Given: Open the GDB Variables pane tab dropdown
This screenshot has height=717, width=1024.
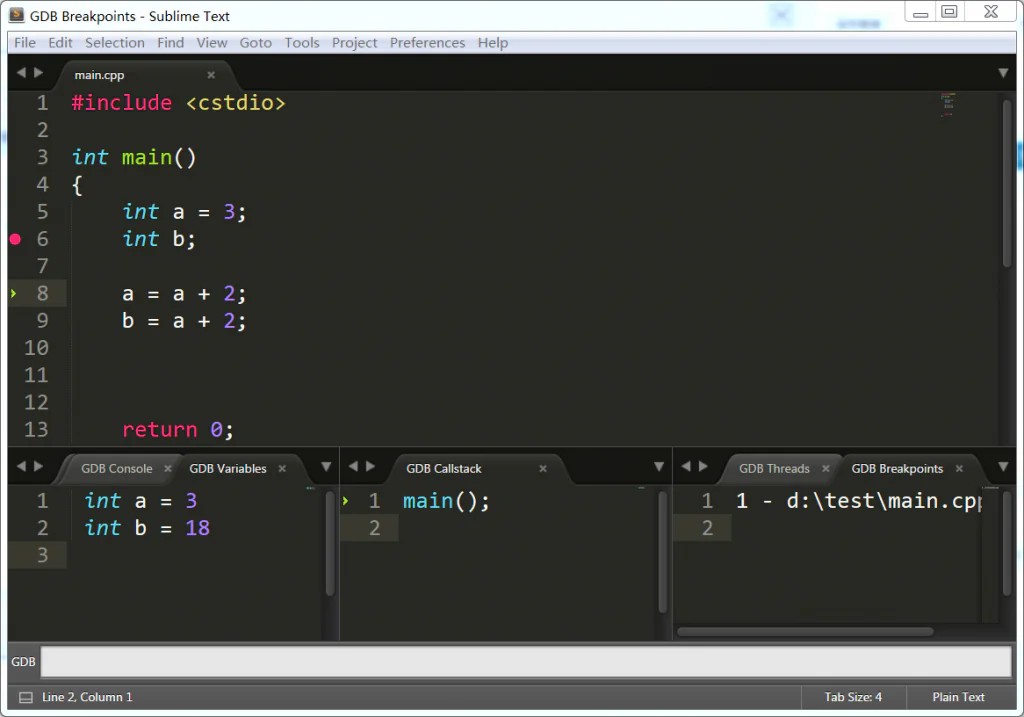Looking at the screenshot, I should tap(326, 467).
